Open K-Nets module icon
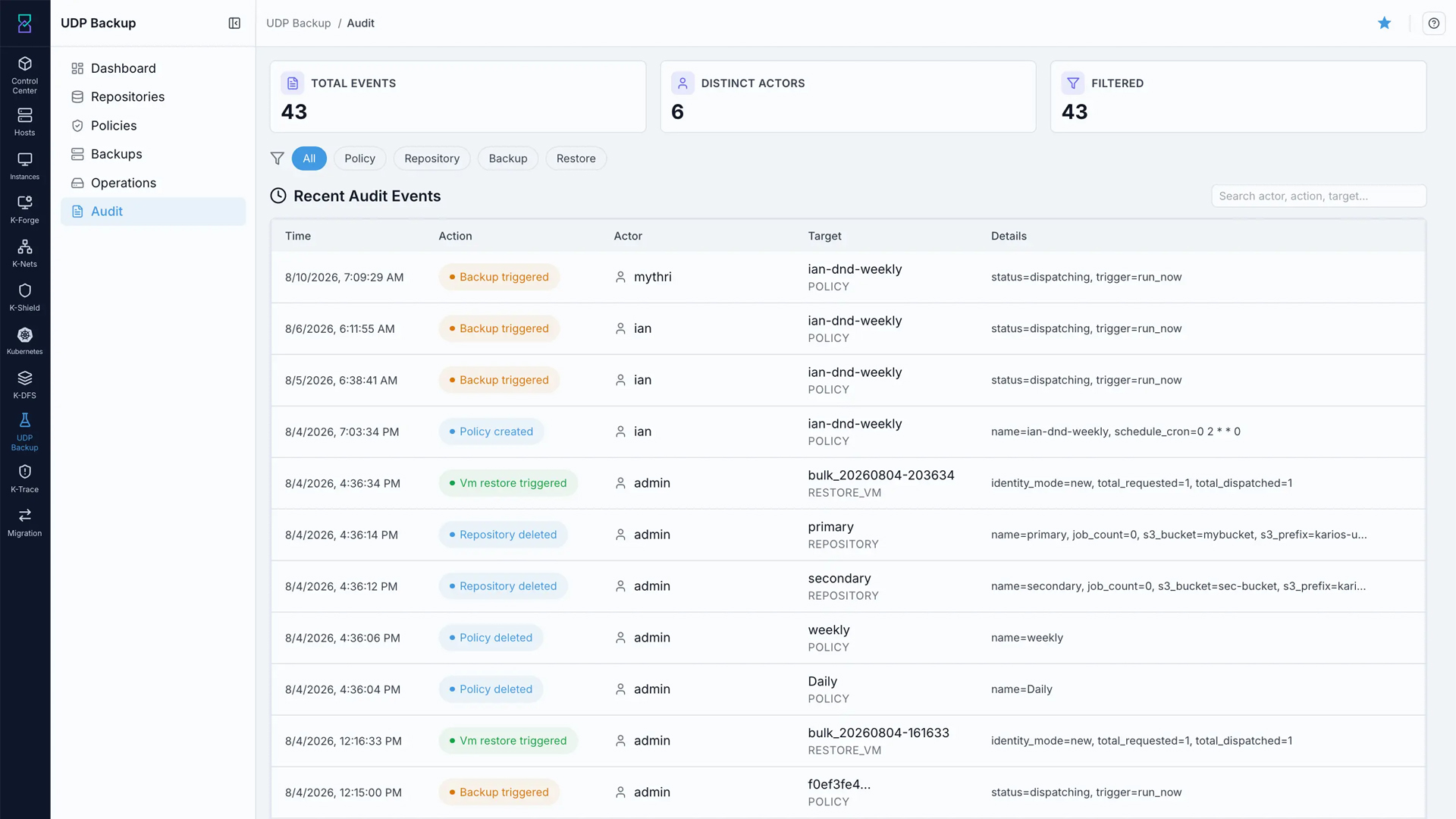 pyautogui.click(x=24, y=253)
